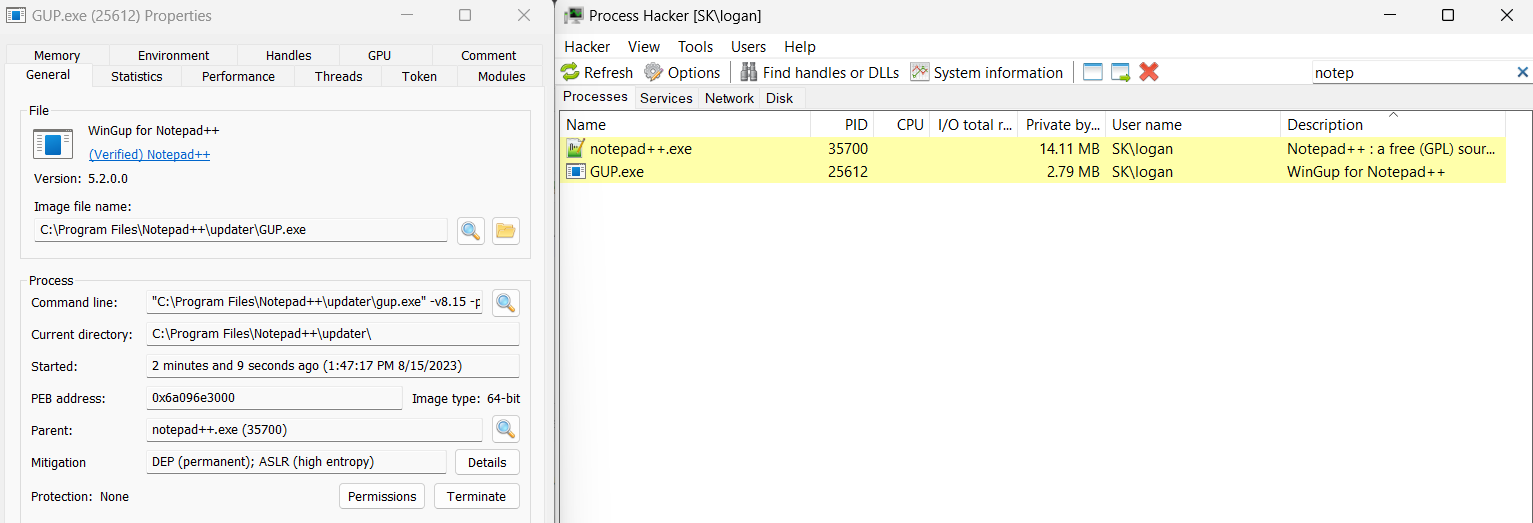Clear the search box with the X icon
This screenshot has height=523, width=1533.
(x=1523, y=72)
